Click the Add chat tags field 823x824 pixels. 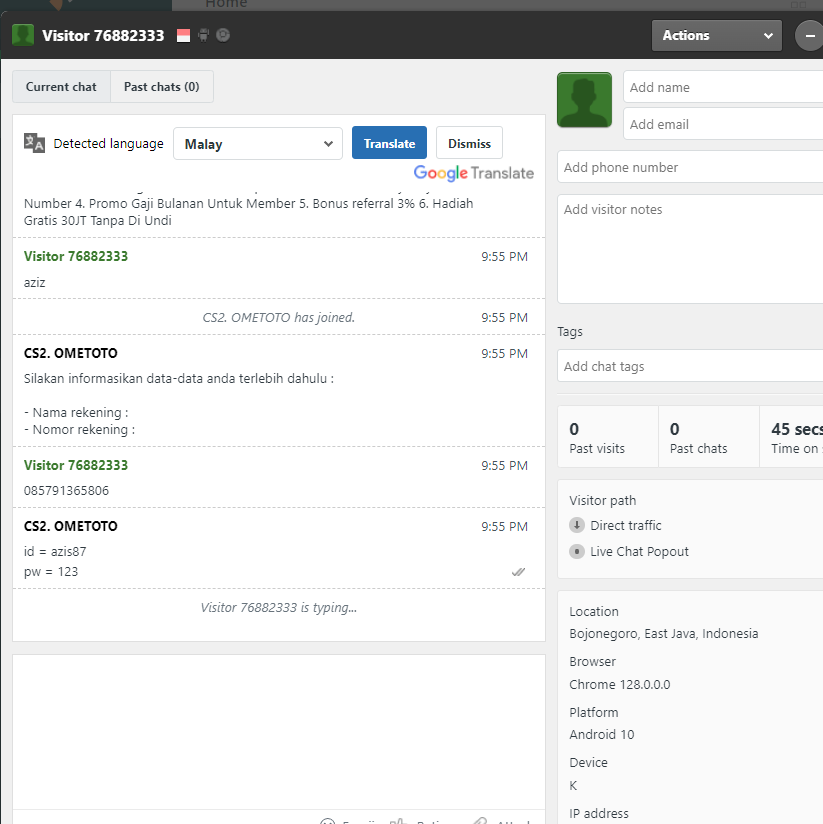click(690, 366)
